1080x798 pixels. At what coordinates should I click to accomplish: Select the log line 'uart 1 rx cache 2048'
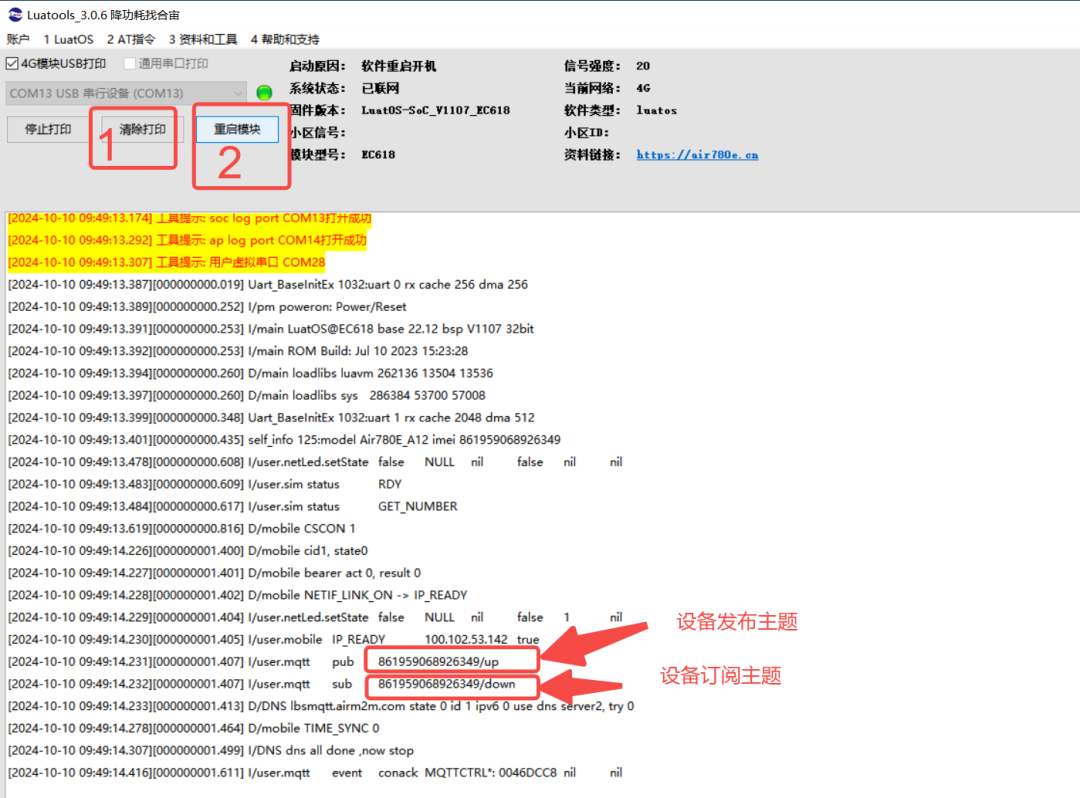click(271, 417)
